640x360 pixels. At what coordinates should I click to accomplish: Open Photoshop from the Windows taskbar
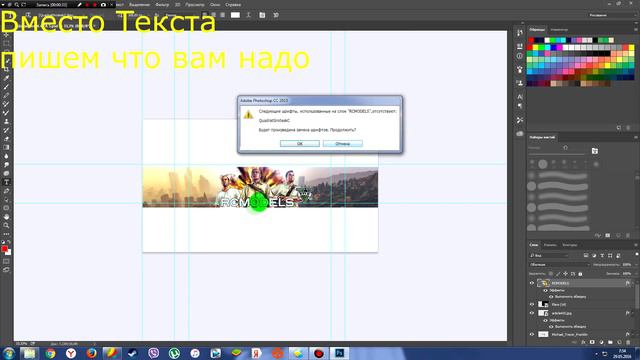pos(340,353)
